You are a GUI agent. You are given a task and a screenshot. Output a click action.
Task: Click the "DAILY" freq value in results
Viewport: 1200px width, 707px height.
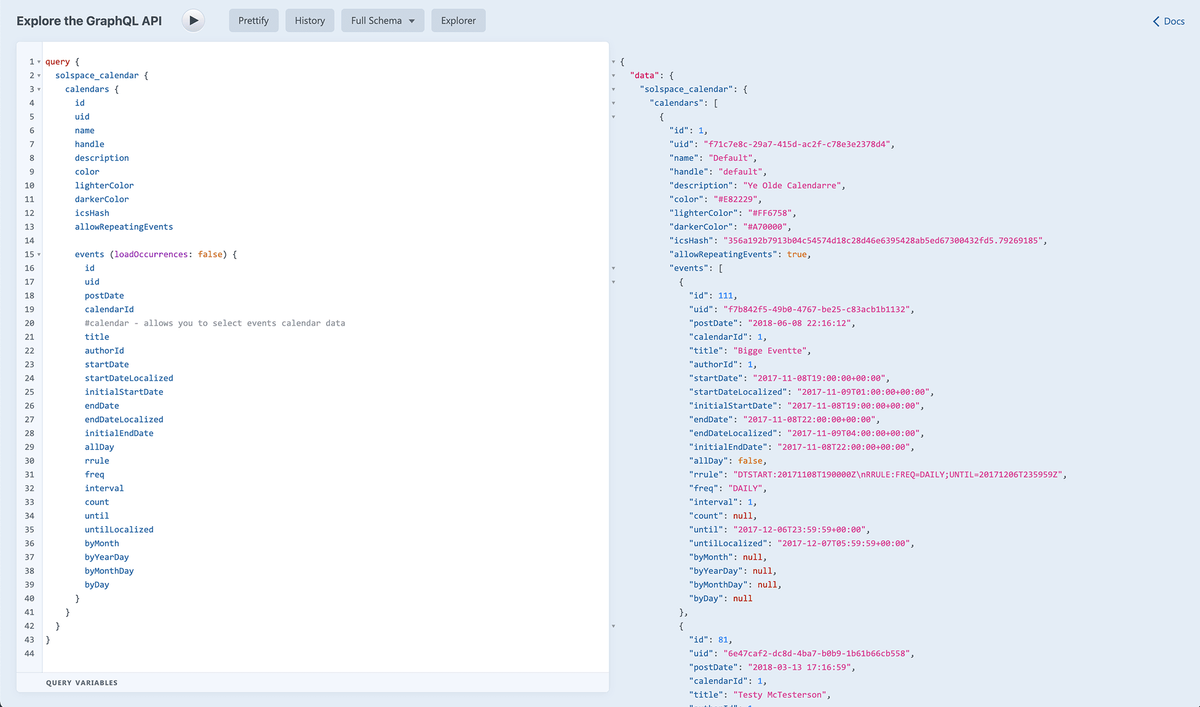(x=745, y=489)
